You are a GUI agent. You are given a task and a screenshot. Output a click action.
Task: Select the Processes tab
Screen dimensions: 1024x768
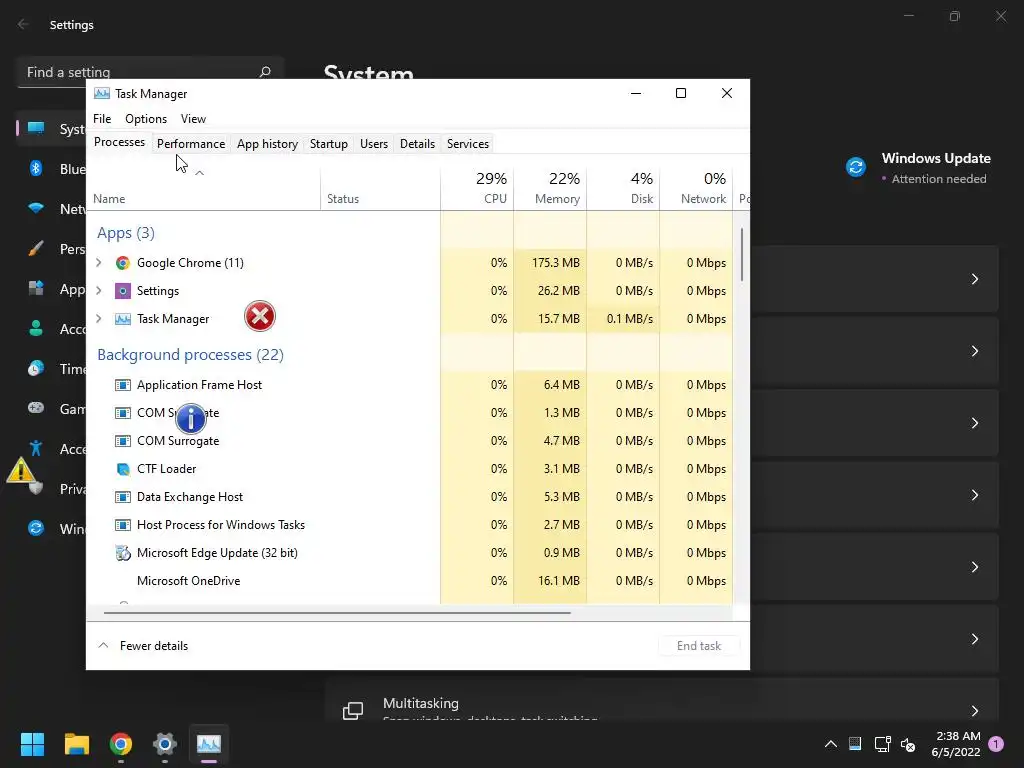120,142
